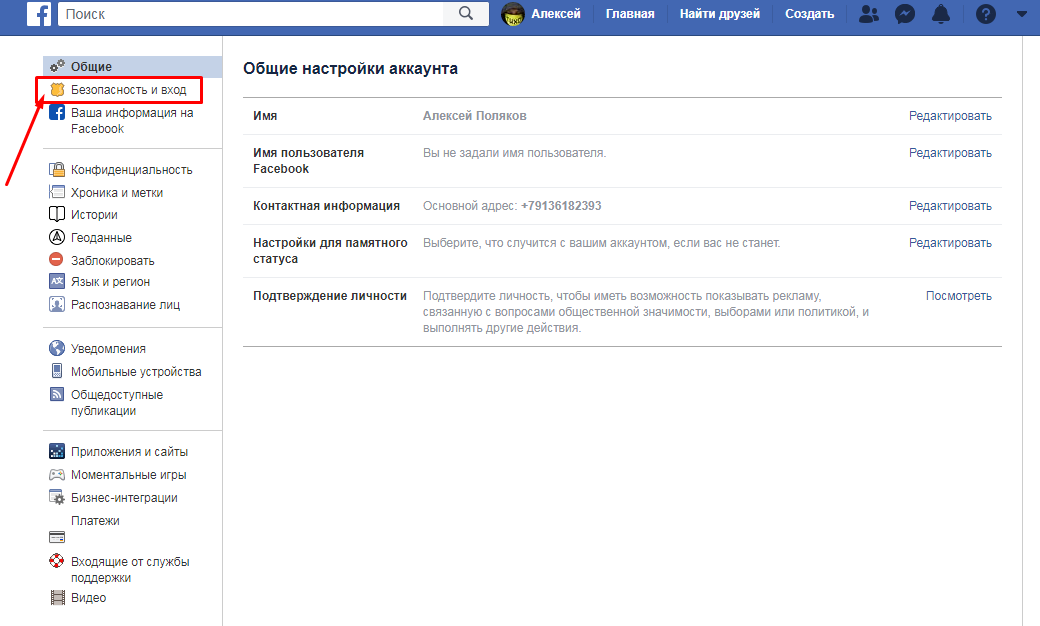Image resolution: width=1040 pixels, height=626 pixels.
Task: Click the Подтверждение личности row label
Action: point(330,296)
